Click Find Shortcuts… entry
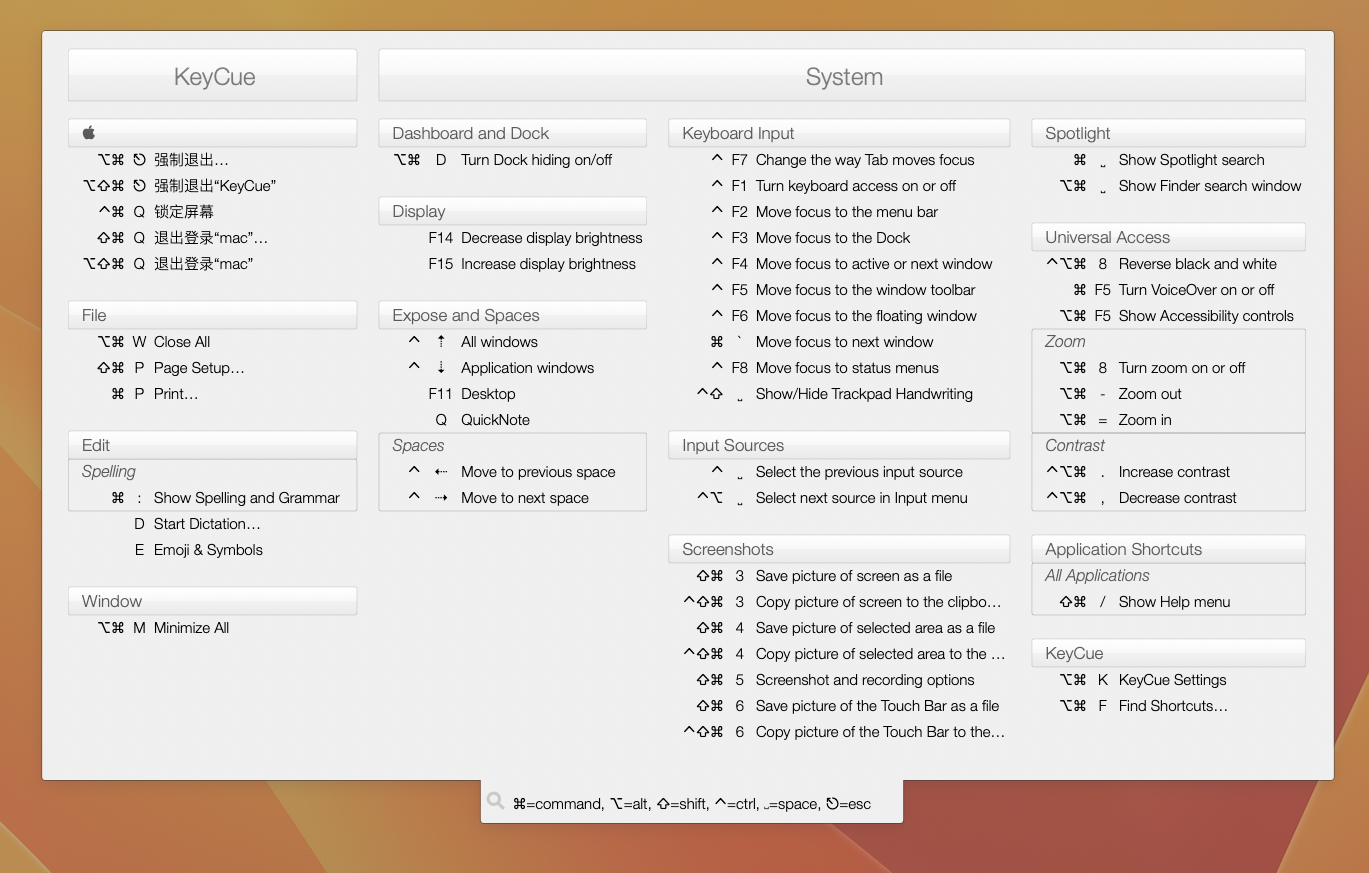Image resolution: width=1369 pixels, height=873 pixels. click(1168, 706)
